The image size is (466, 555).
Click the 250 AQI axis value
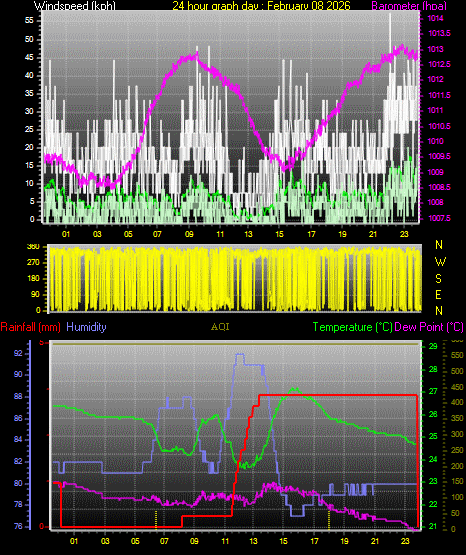(458, 450)
